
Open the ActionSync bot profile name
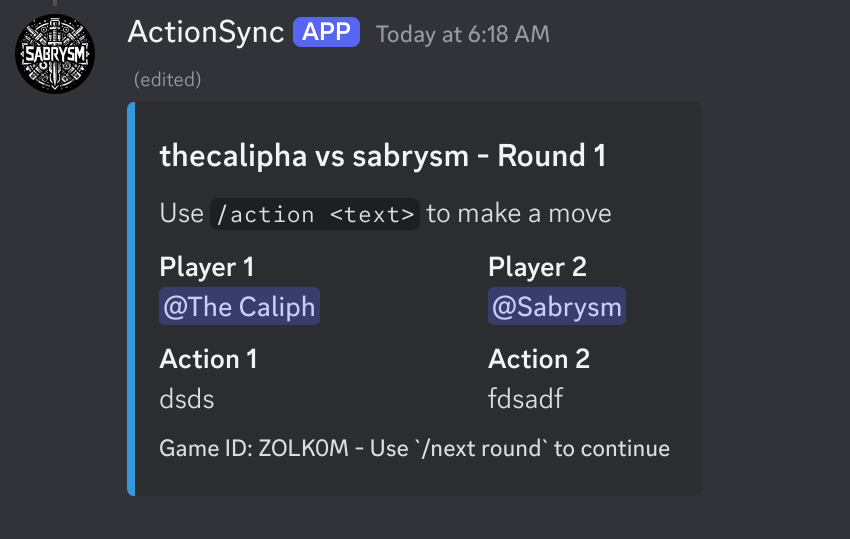205,32
